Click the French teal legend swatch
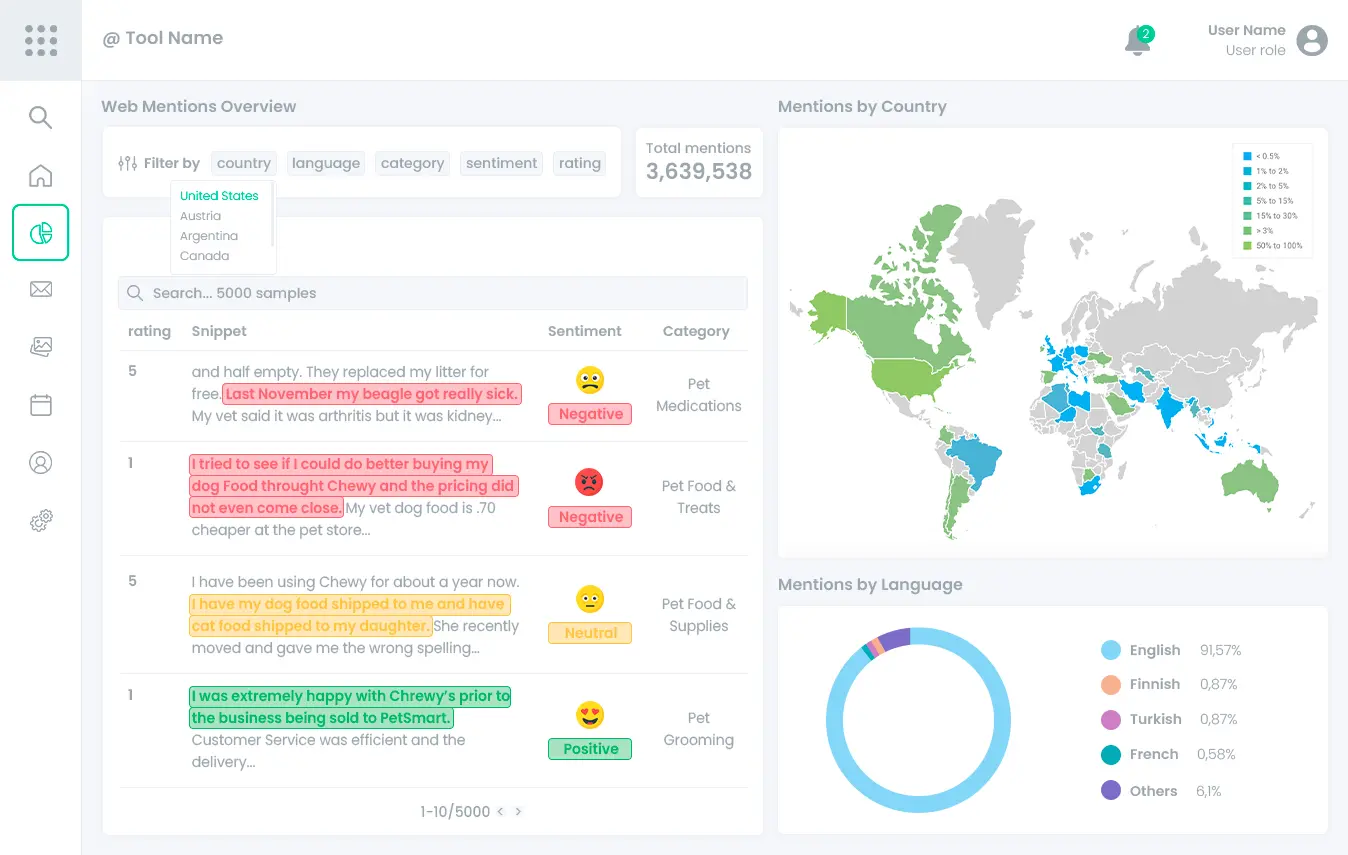 pyautogui.click(x=1111, y=755)
